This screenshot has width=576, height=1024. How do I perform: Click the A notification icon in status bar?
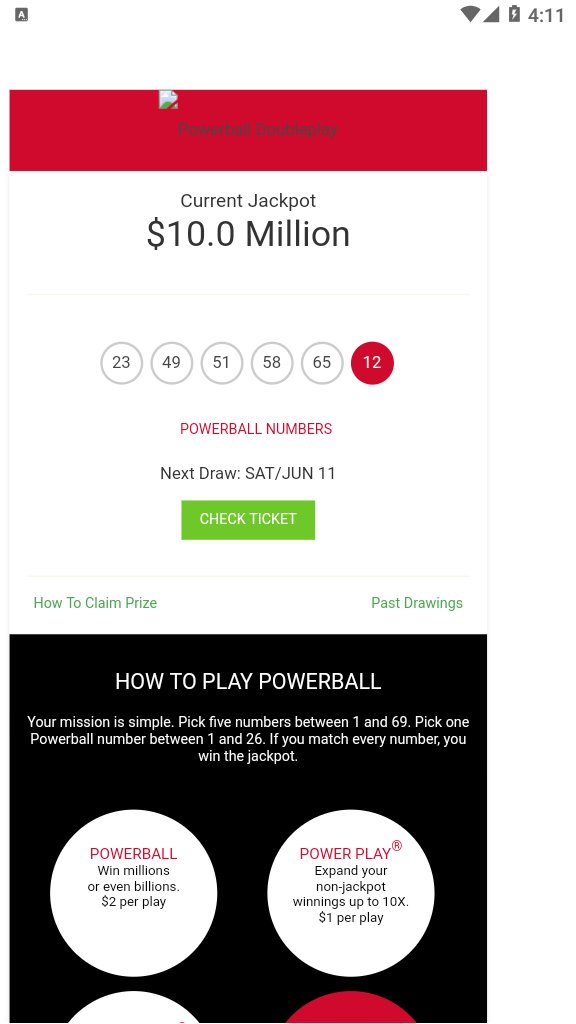(x=20, y=15)
